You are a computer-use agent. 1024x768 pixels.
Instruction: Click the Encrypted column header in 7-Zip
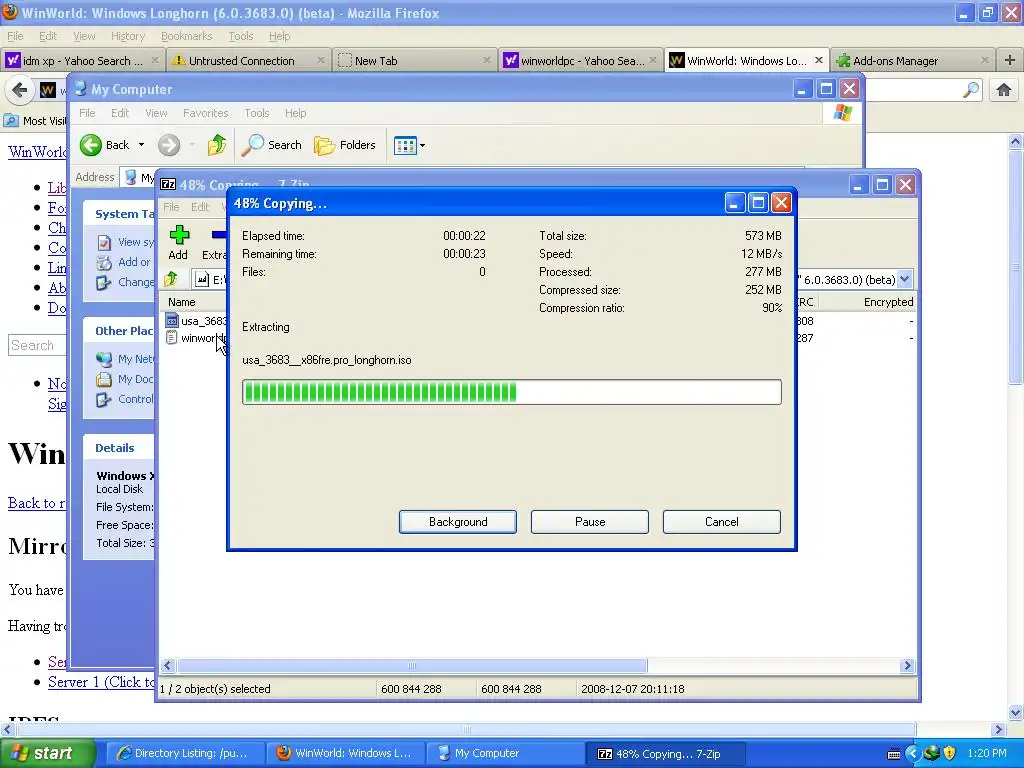(x=888, y=302)
